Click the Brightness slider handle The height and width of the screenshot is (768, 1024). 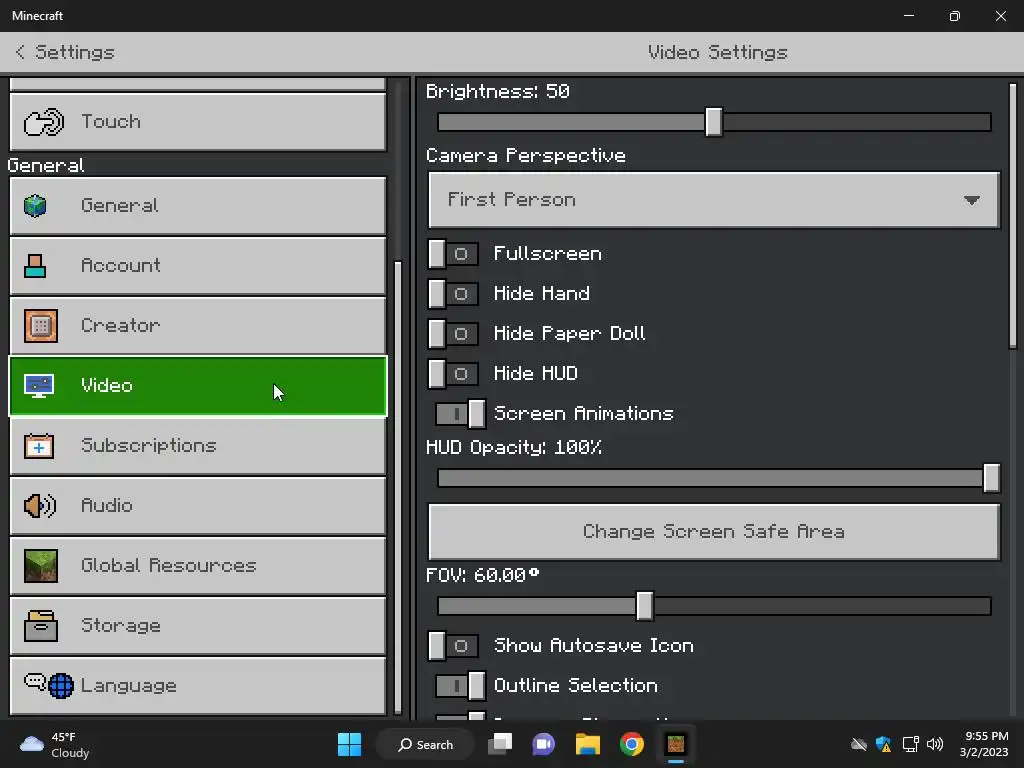[x=714, y=122]
